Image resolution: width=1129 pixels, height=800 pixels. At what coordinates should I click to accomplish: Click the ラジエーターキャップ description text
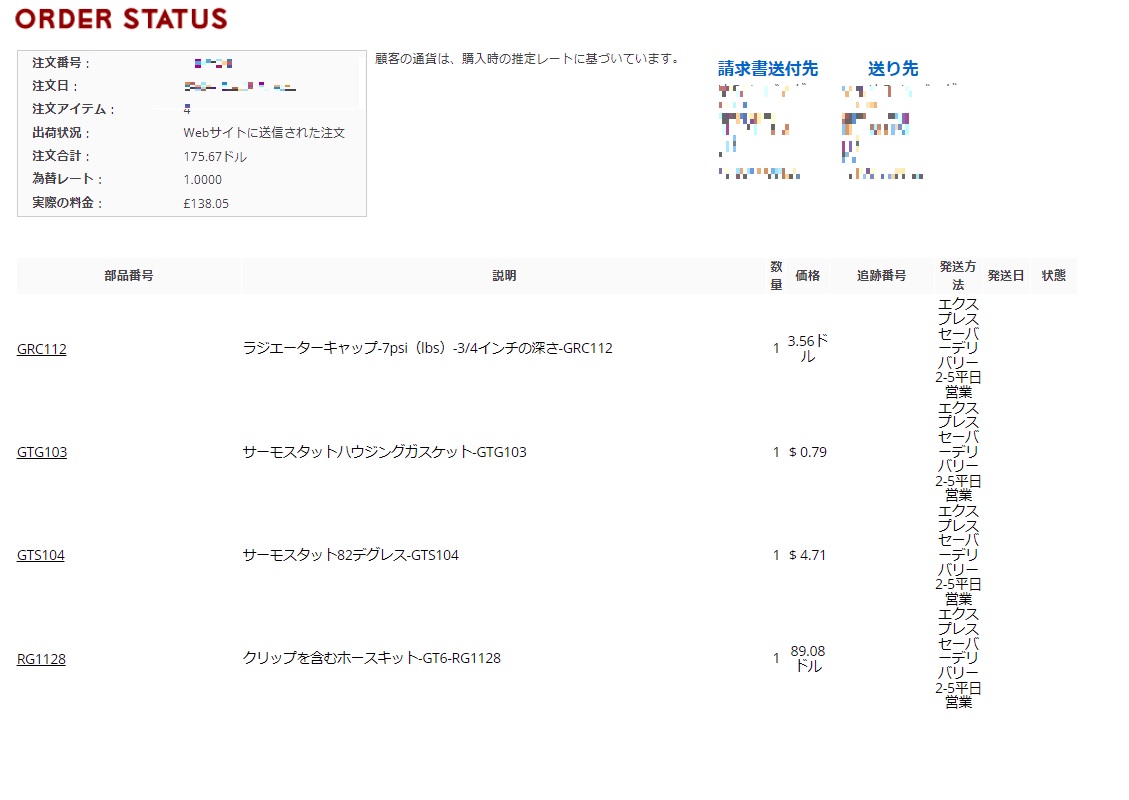coord(427,349)
